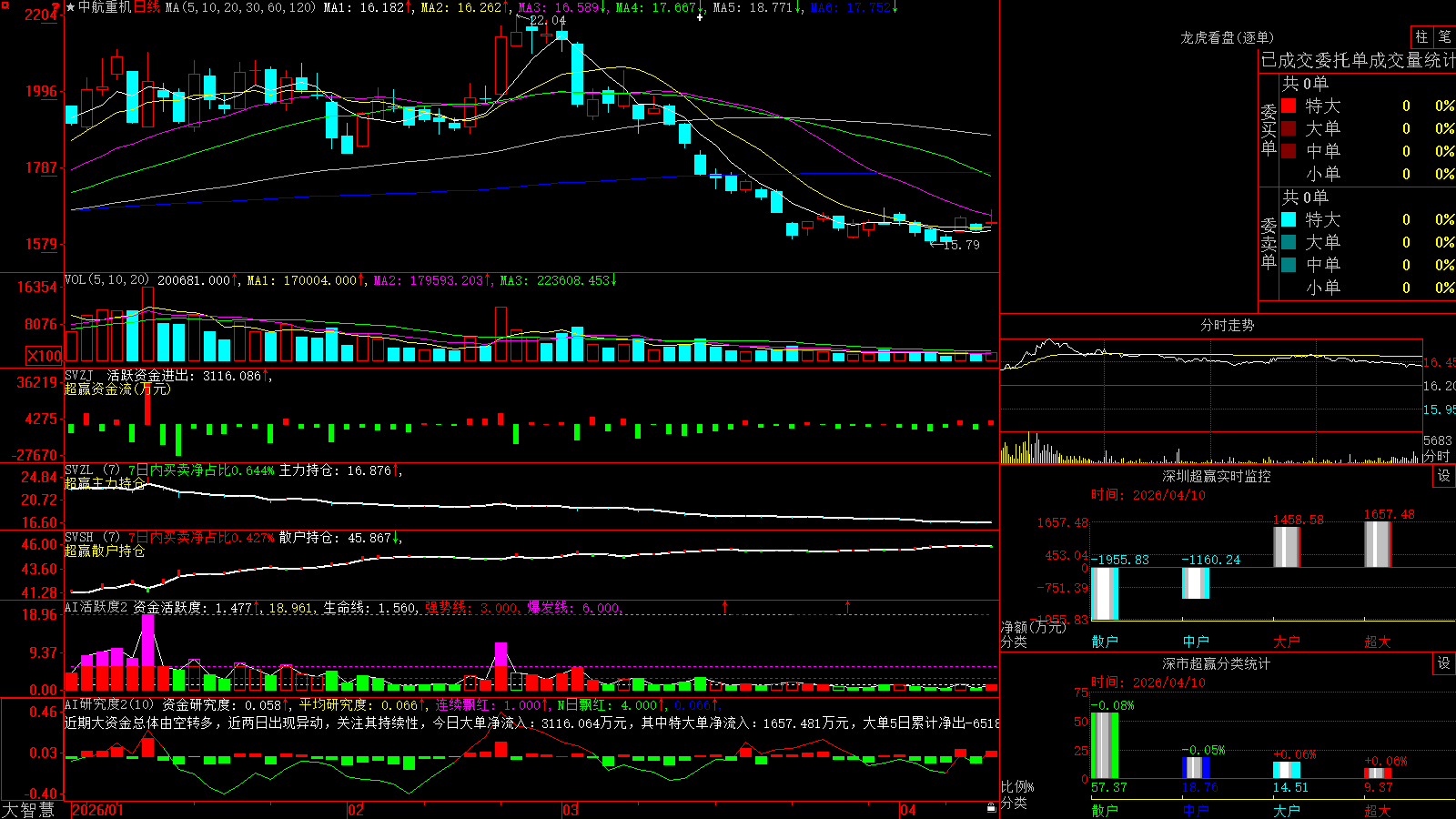Click teal swatch for 委卖单 大单
The height and width of the screenshot is (819, 1456).
click(x=1289, y=242)
